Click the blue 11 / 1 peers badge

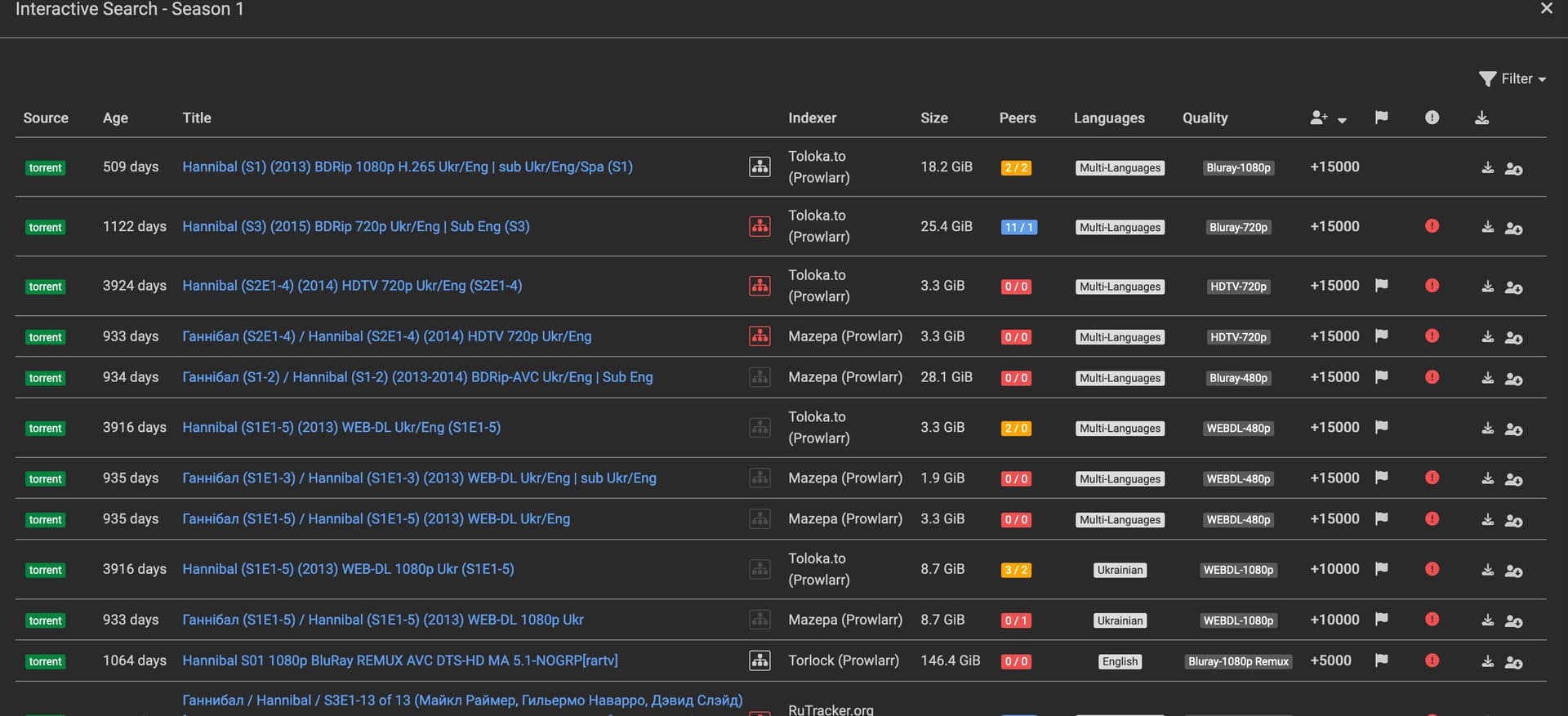coord(1018,227)
